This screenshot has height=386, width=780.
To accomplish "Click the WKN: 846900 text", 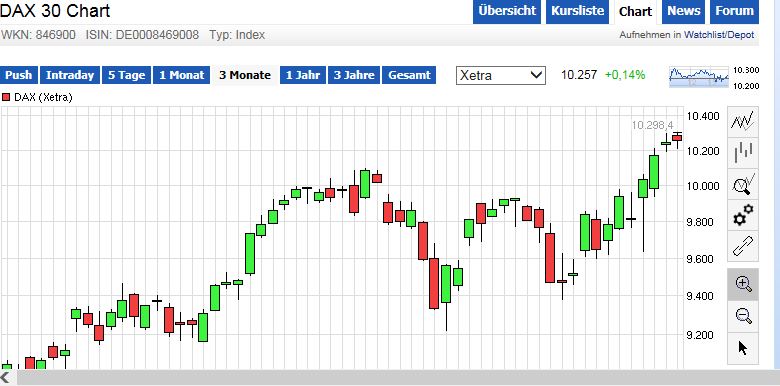I will click(38, 35).
